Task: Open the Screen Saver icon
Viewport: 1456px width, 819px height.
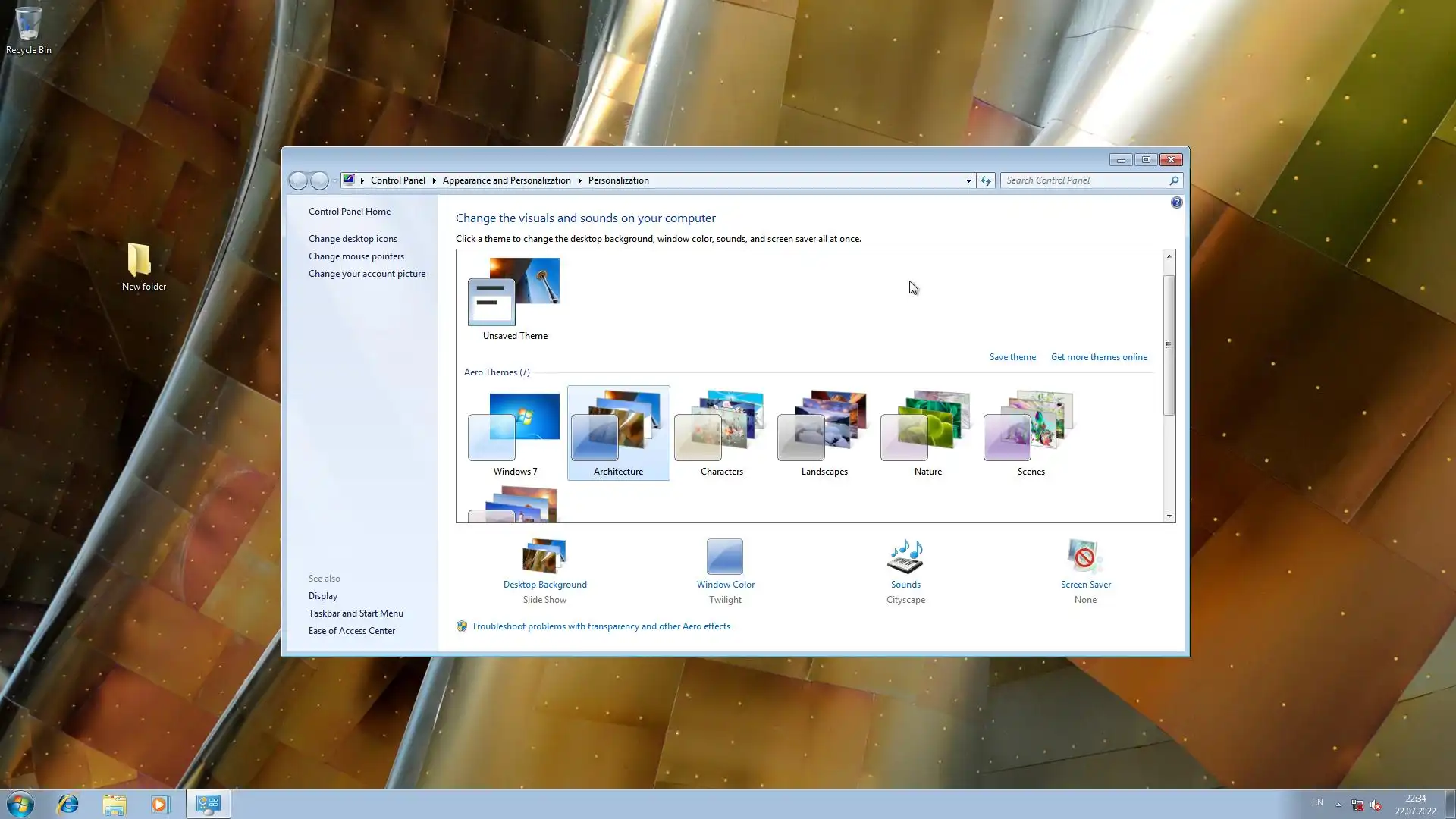Action: [x=1085, y=557]
